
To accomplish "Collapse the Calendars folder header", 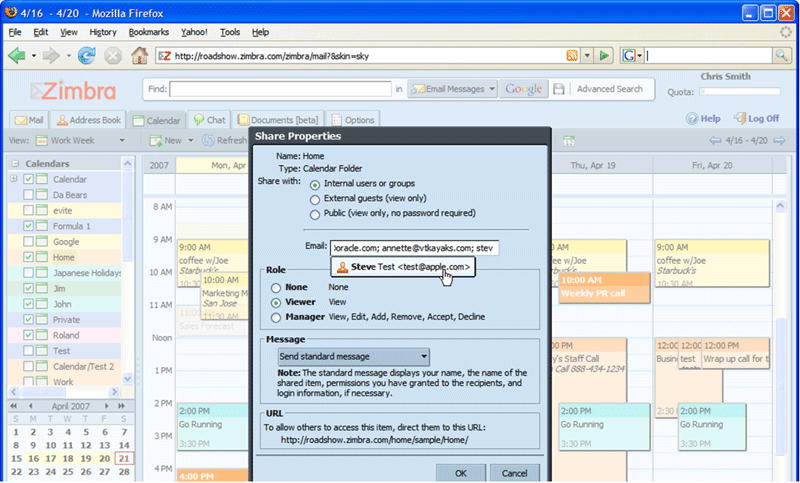I will [15, 164].
